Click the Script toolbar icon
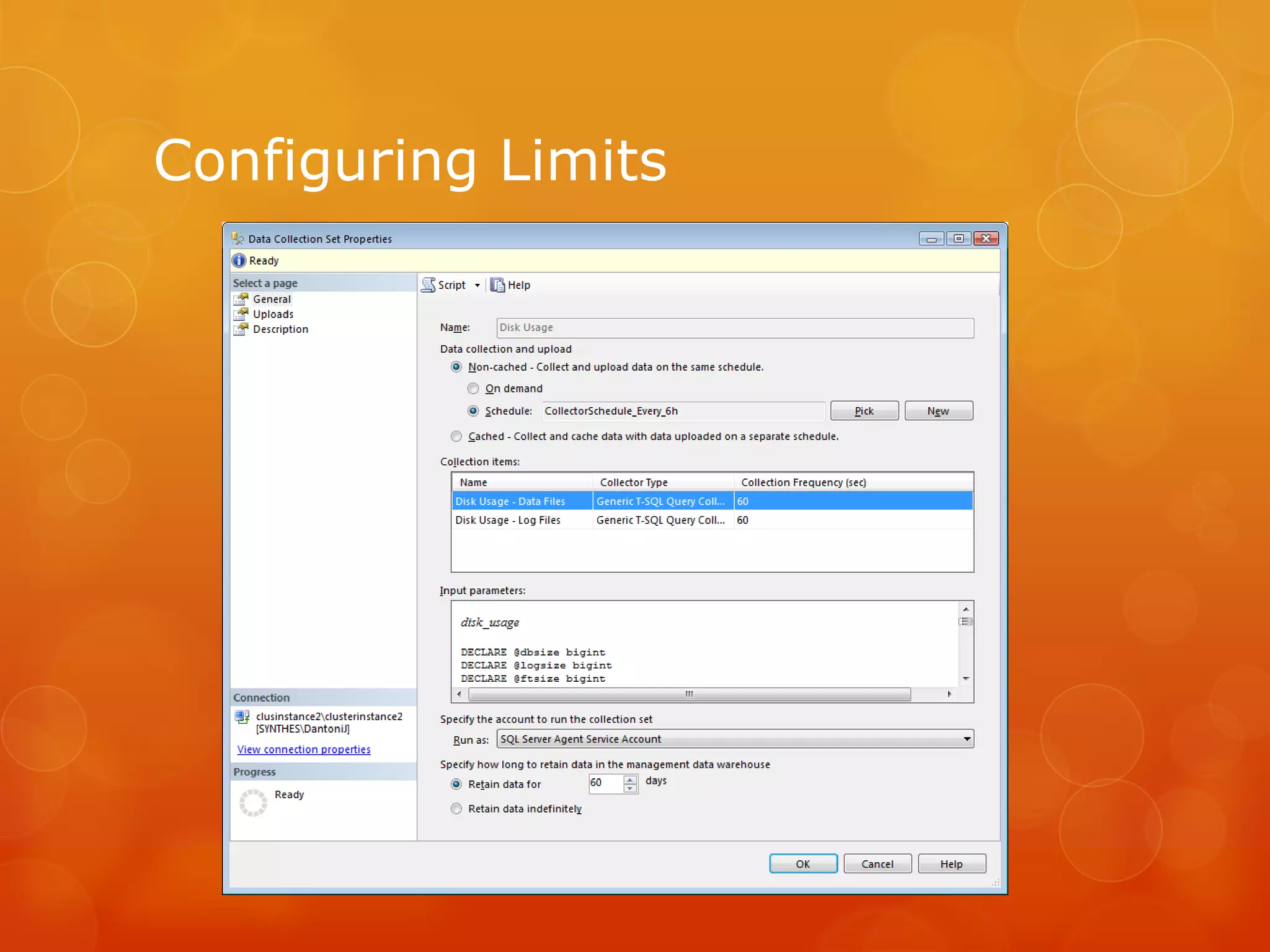The image size is (1270, 952). tap(429, 285)
